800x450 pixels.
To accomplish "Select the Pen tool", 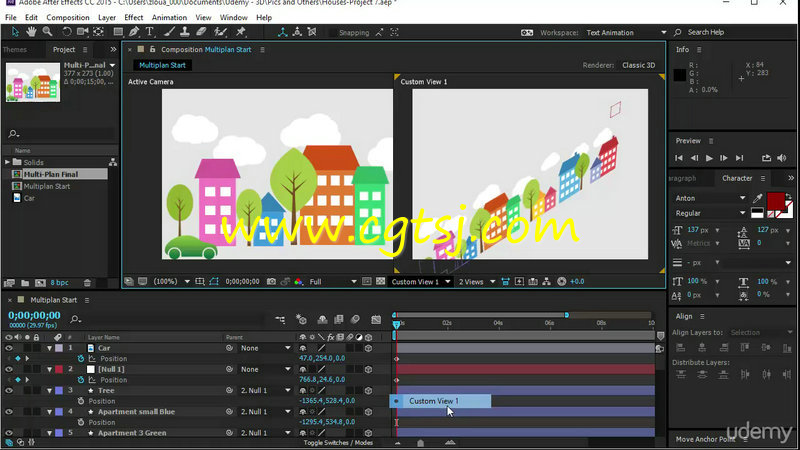I will (x=134, y=32).
